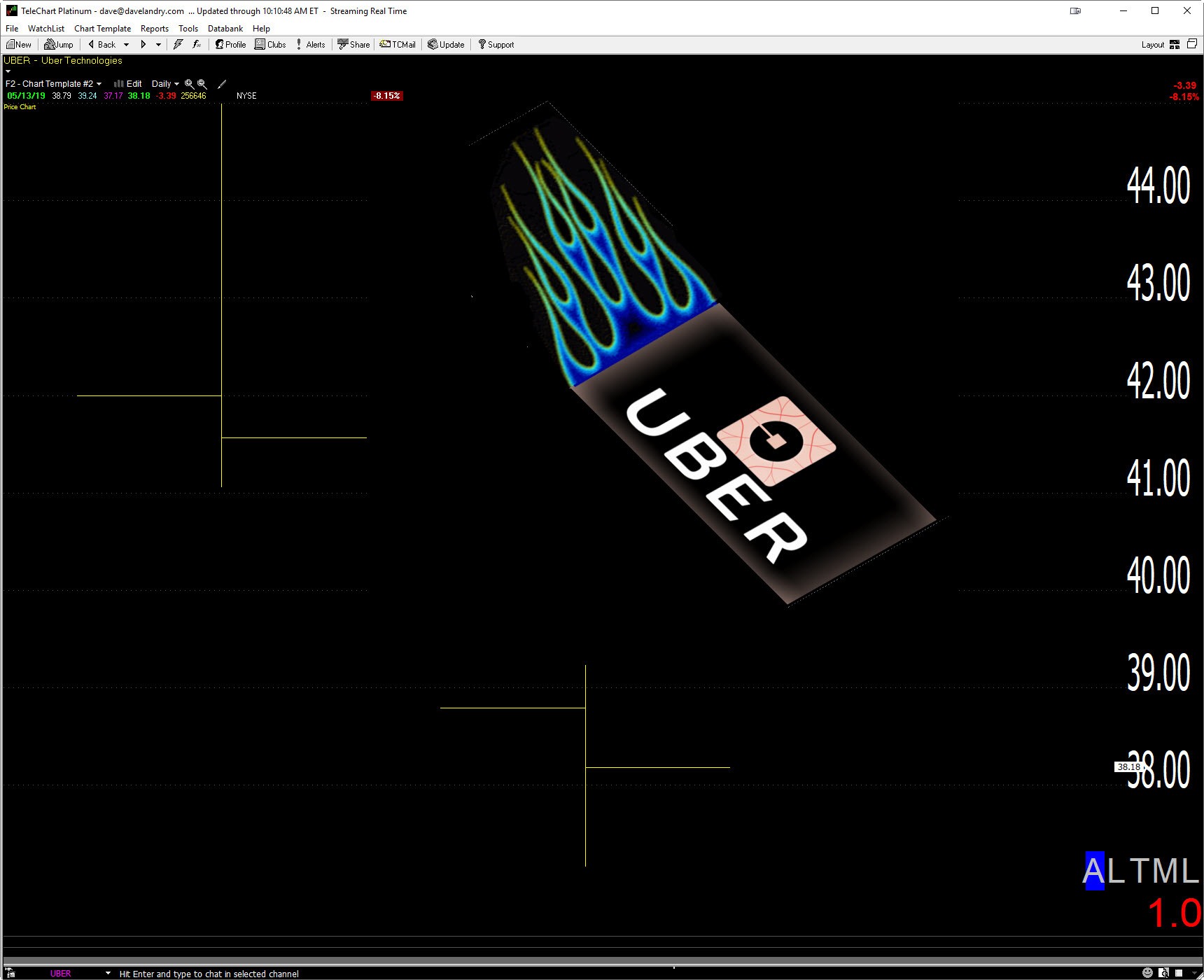This screenshot has width=1204, height=980.
Task: Click the 41.00 price axis label
Action: coord(1158,478)
